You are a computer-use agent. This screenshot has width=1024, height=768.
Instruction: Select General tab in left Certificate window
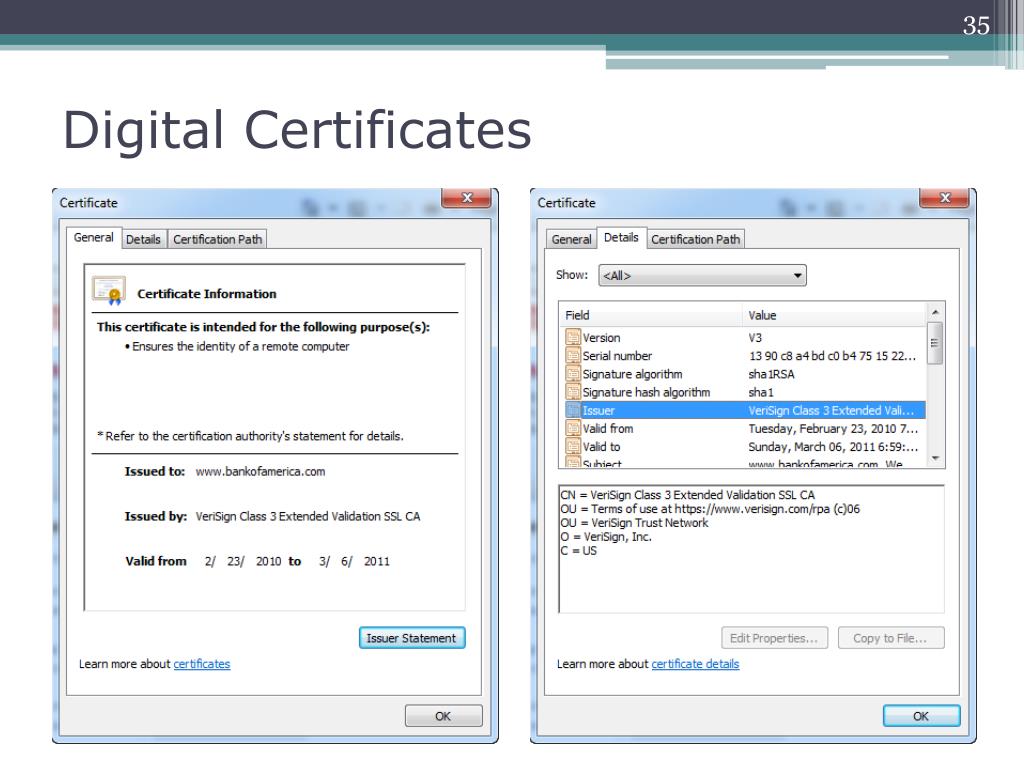pyautogui.click(x=93, y=238)
